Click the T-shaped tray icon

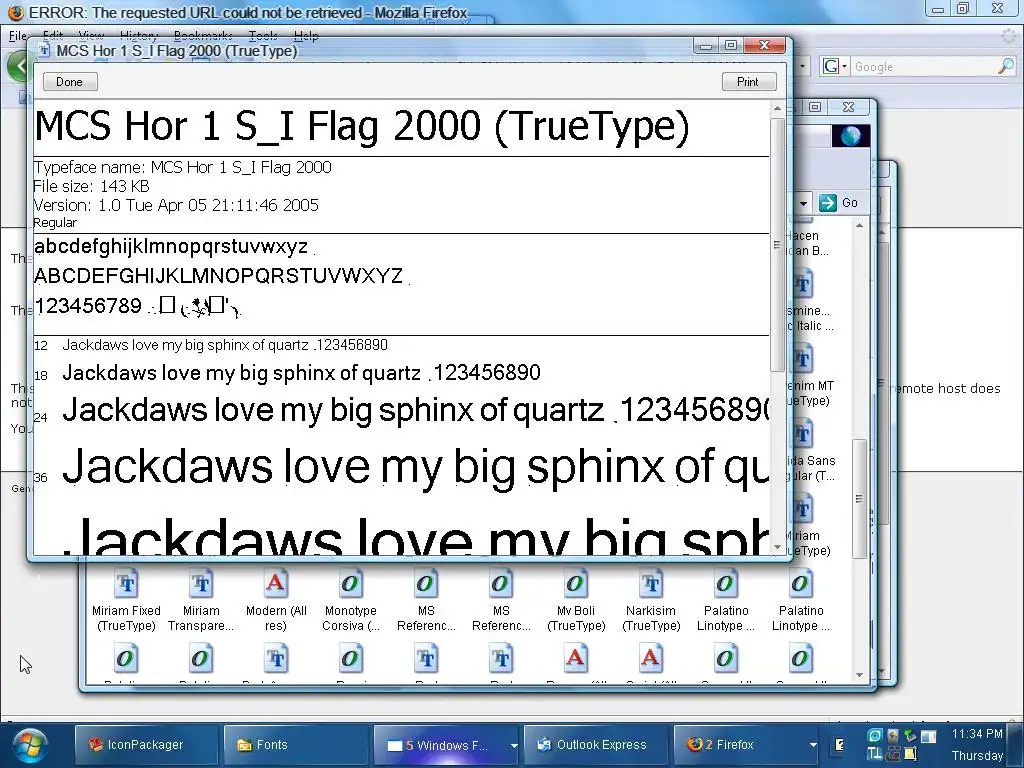coord(875,754)
